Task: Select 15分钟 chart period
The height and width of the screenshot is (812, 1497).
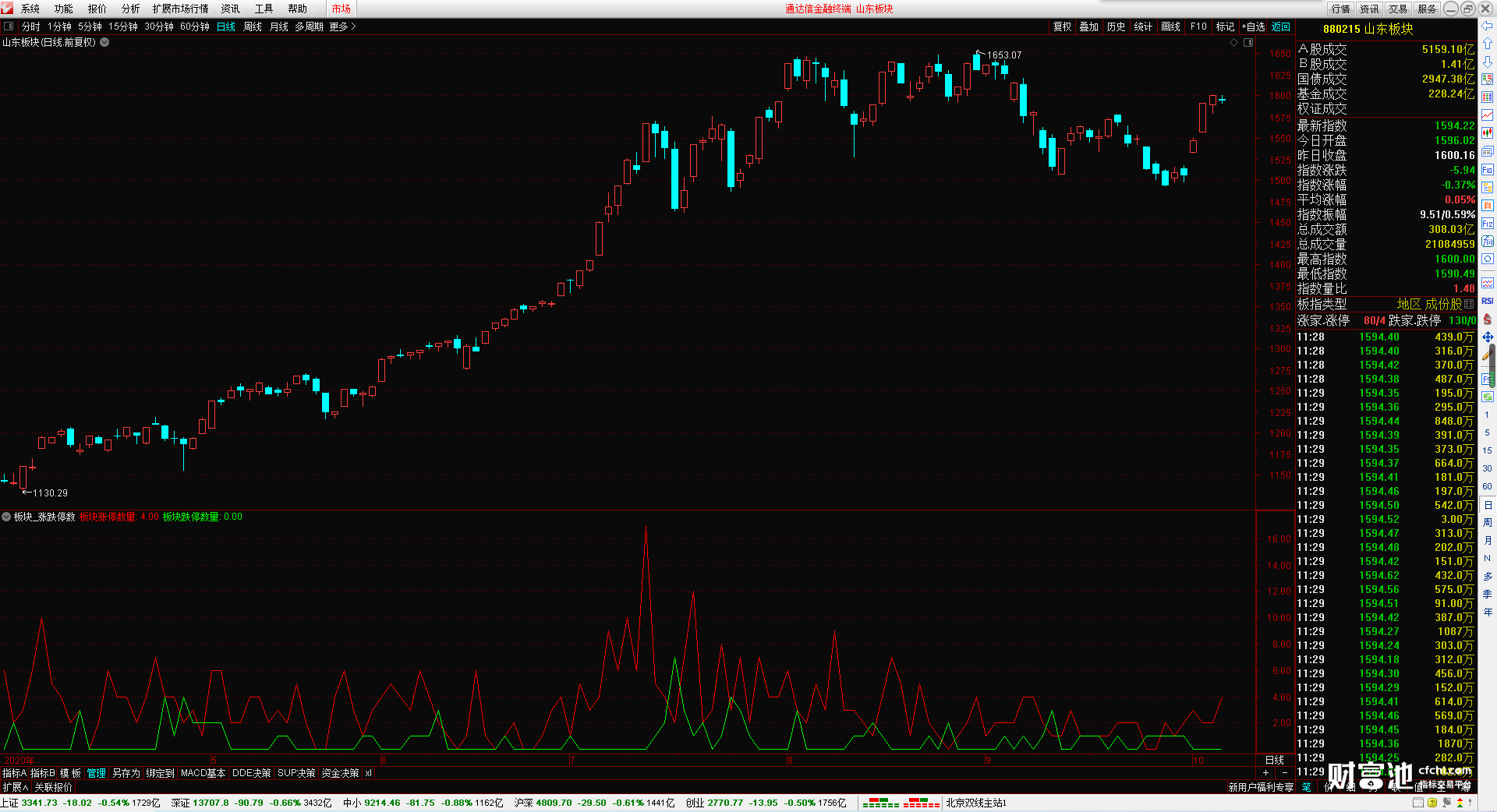Action: (x=123, y=26)
